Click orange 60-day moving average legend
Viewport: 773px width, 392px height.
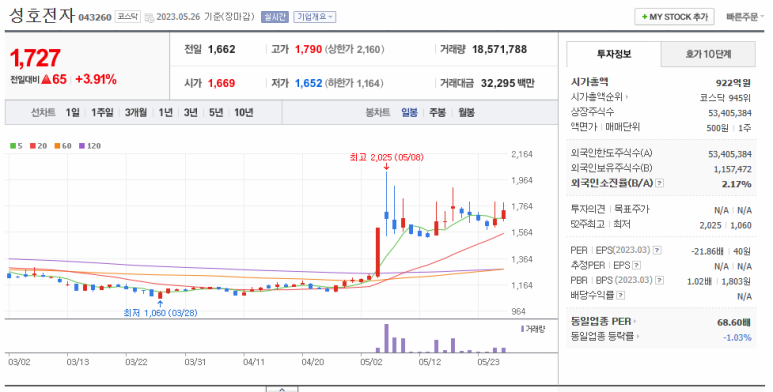[63, 146]
